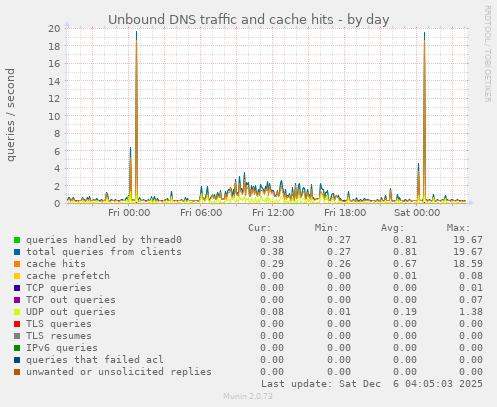The width and height of the screenshot is (497, 407).
Task: Click the UDP out queries Max value 1.38
Action: 471,312
